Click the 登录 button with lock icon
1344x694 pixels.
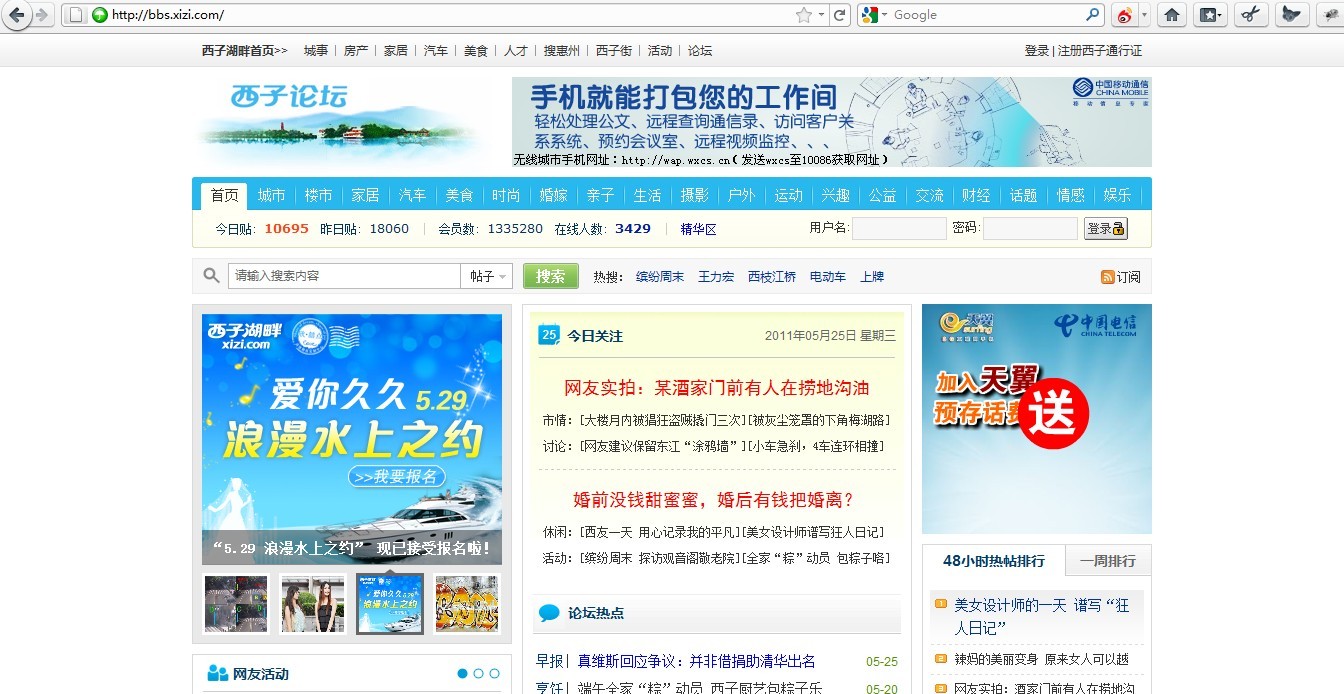tap(1106, 229)
